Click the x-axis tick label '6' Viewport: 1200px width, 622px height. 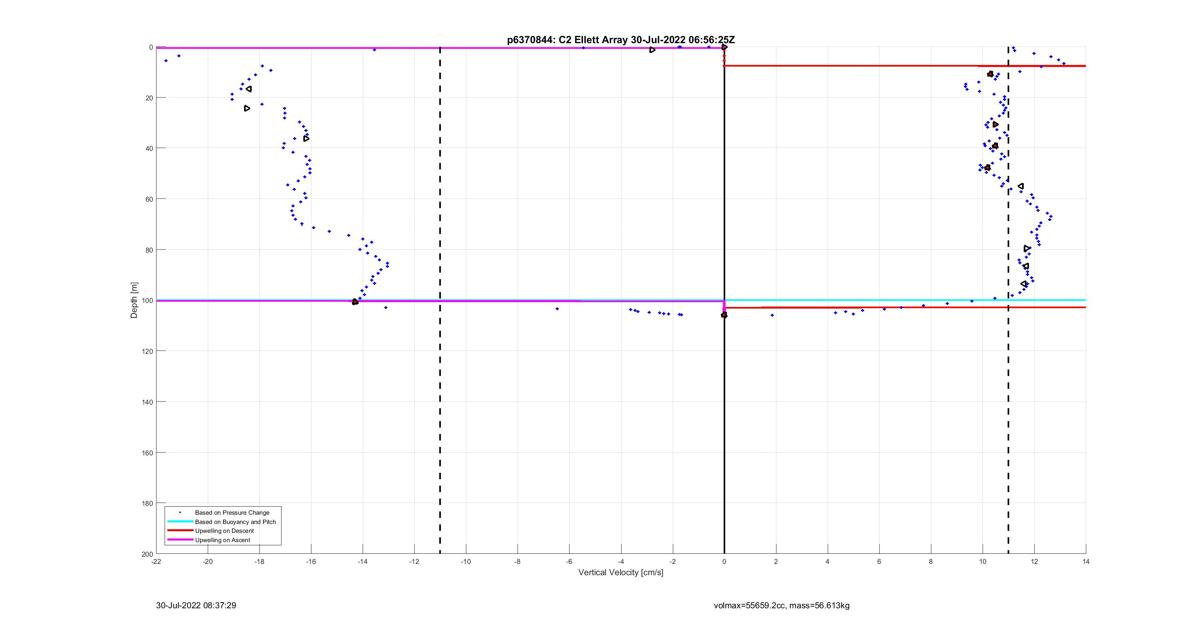[879, 561]
